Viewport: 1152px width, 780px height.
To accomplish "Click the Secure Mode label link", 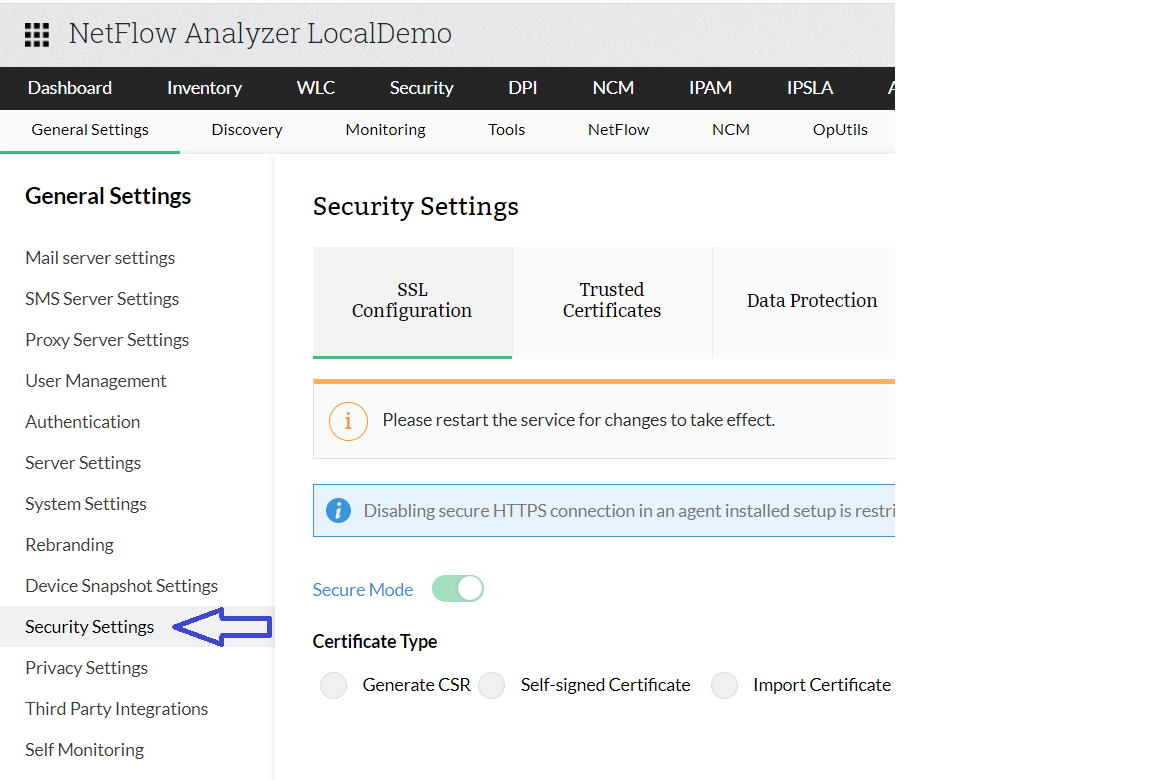I will [363, 590].
